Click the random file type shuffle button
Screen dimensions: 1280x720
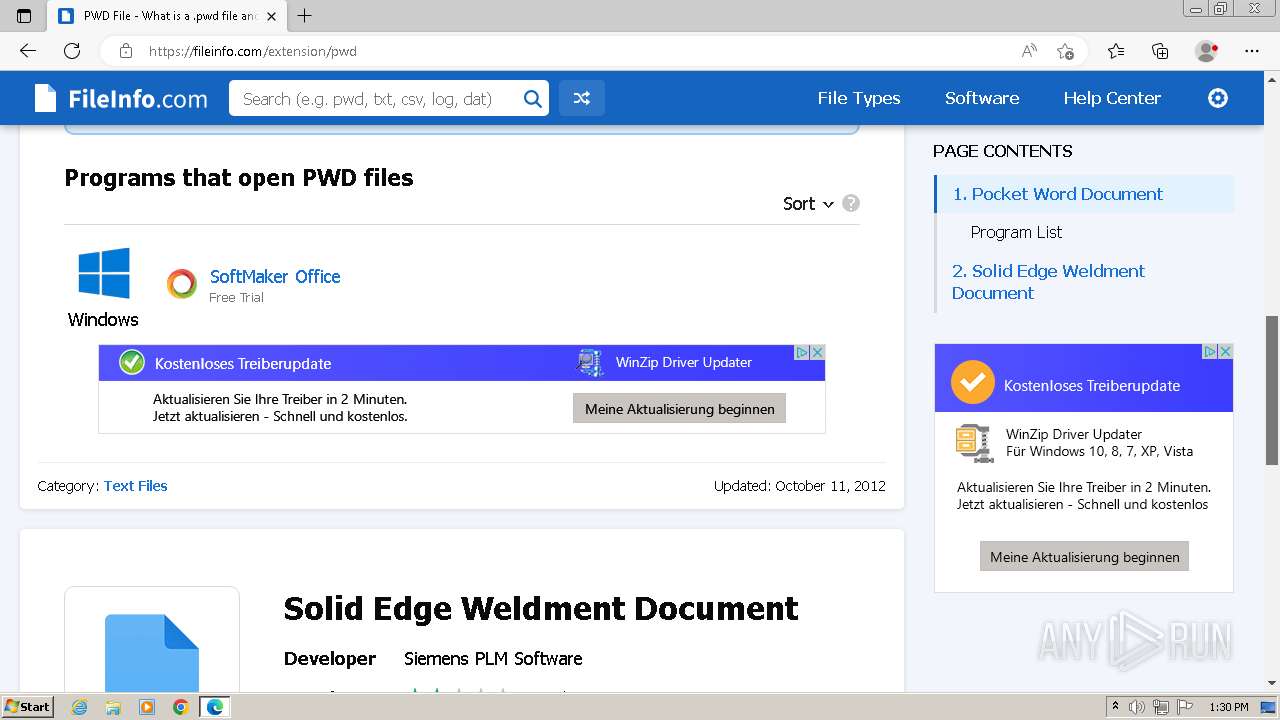(x=582, y=98)
